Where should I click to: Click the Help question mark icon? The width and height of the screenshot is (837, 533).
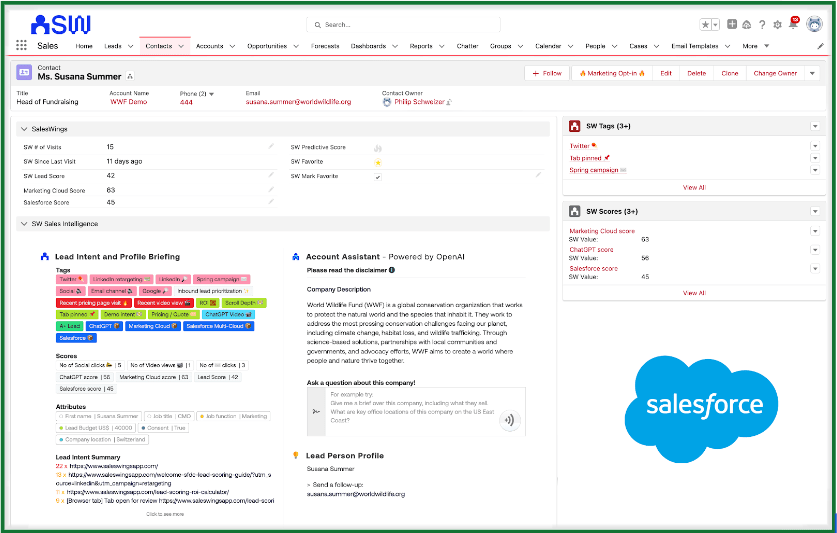coord(763,24)
